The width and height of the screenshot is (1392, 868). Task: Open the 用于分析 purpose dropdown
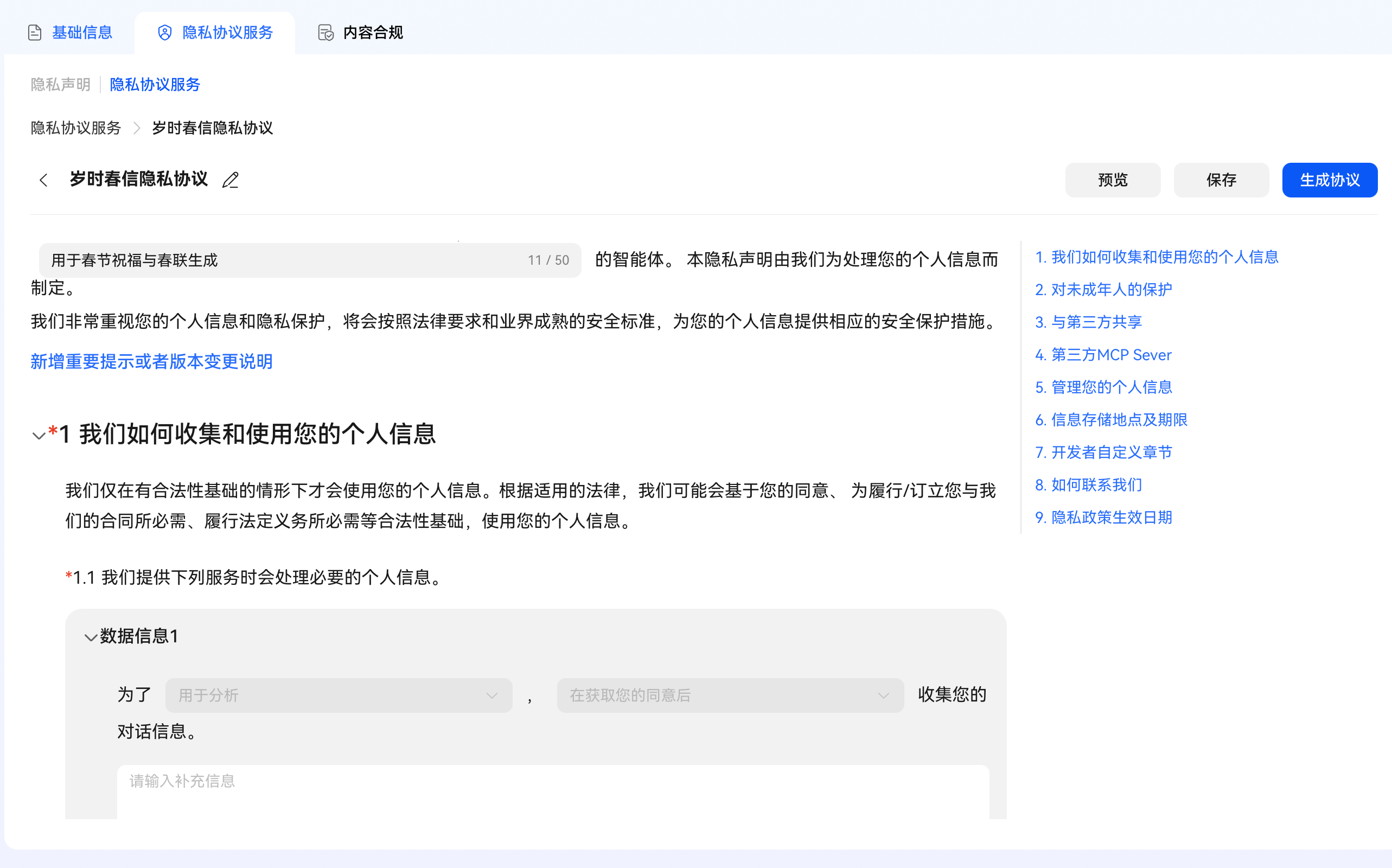[x=338, y=695]
